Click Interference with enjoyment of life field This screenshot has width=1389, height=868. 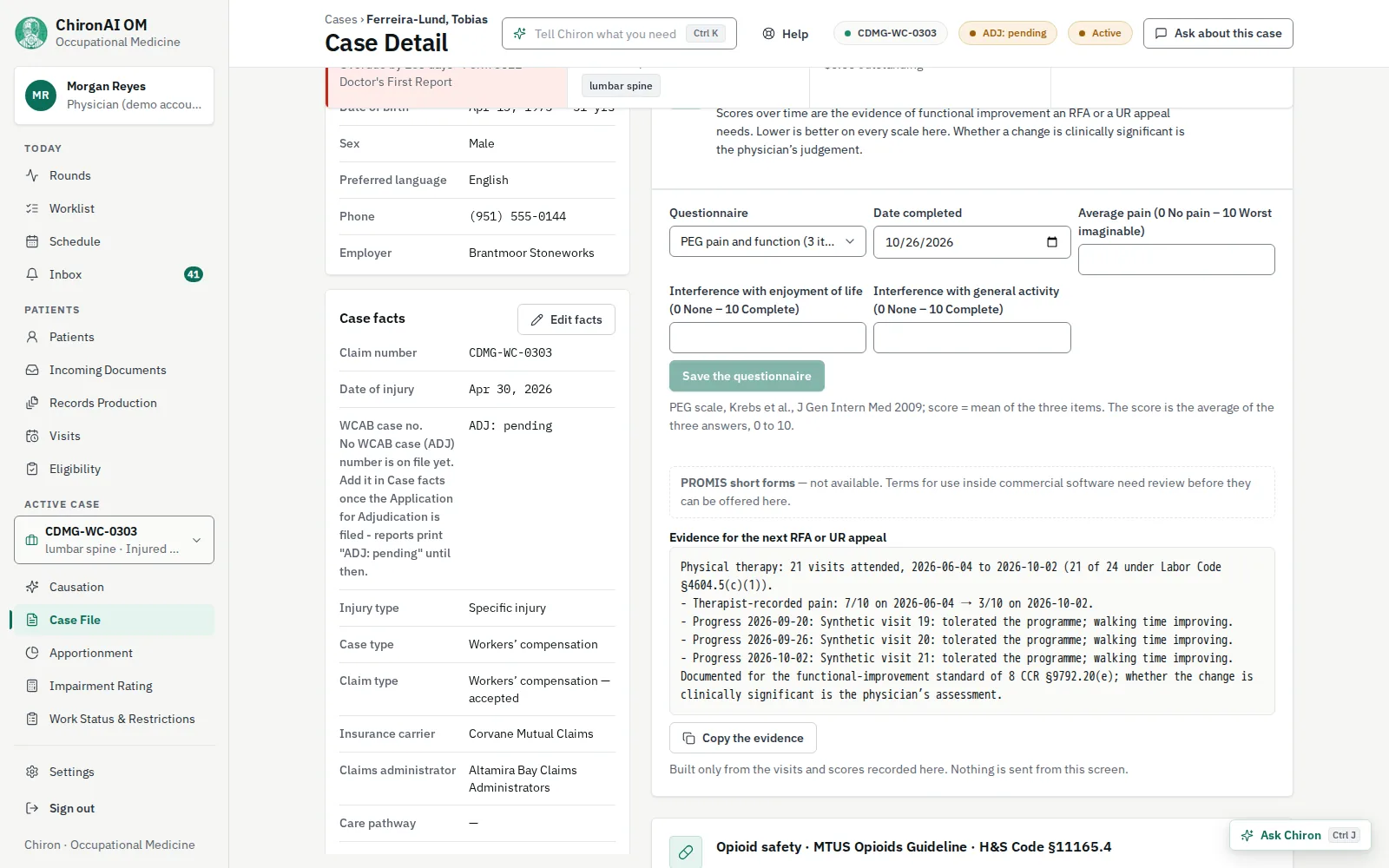coord(767,338)
